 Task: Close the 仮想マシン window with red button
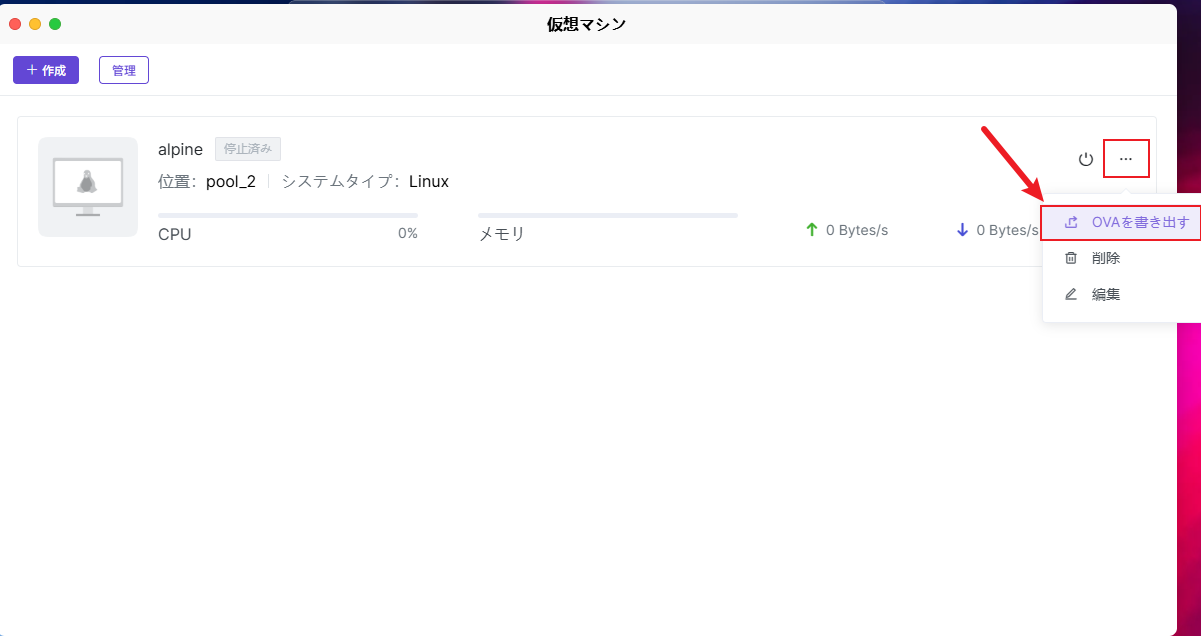pos(15,24)
